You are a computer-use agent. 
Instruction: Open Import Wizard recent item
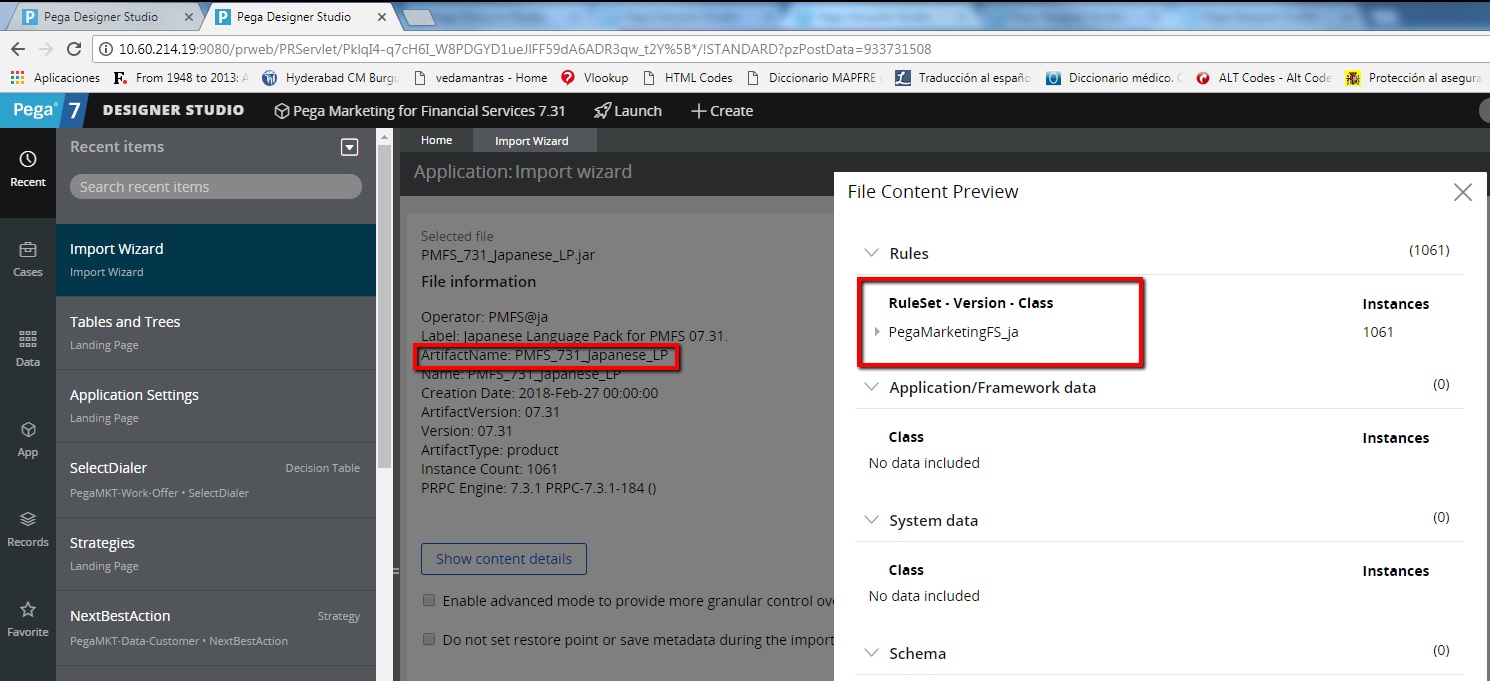[x=216, y=260]
